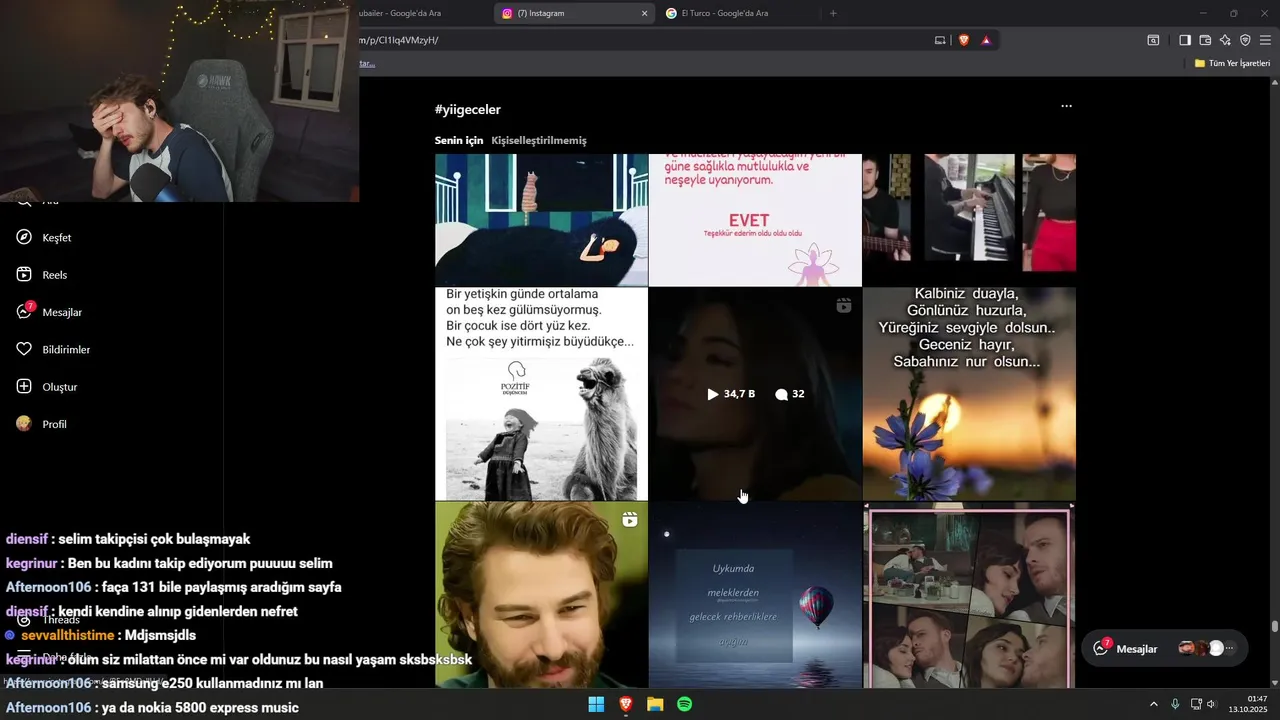Select the Senin için feed tab
Viewport: 1280px width, 720px height.
click(x=459, y=141)
